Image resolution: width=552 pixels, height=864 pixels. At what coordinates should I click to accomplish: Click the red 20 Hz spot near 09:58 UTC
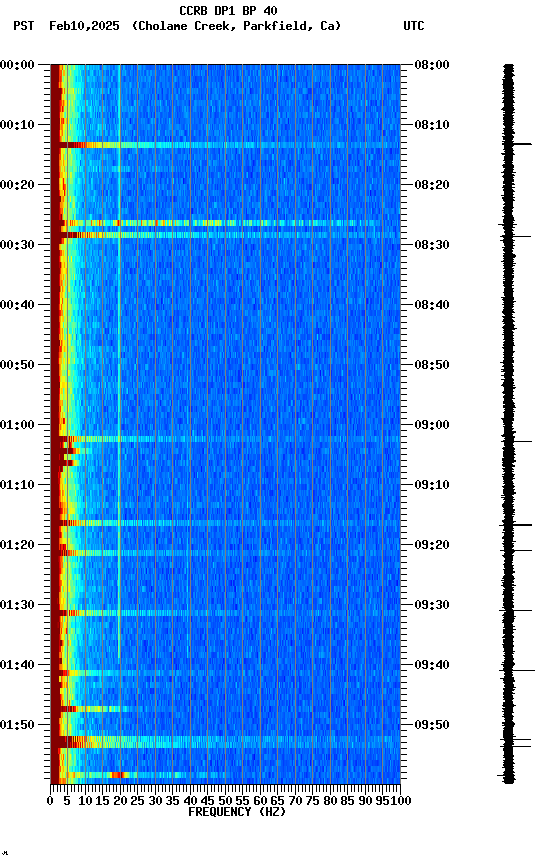(x=117, y=775)
